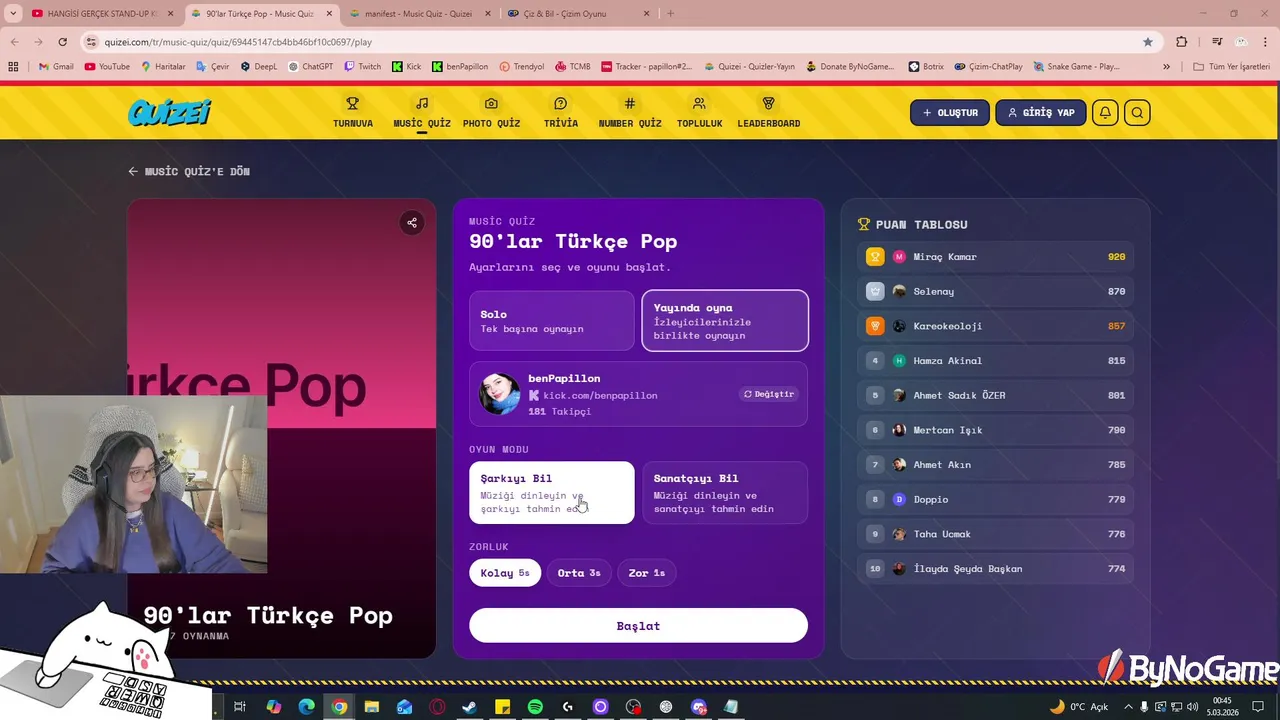Open the DeepL bookmark
The image size is (1280, 720).
(x=258, y=66)
